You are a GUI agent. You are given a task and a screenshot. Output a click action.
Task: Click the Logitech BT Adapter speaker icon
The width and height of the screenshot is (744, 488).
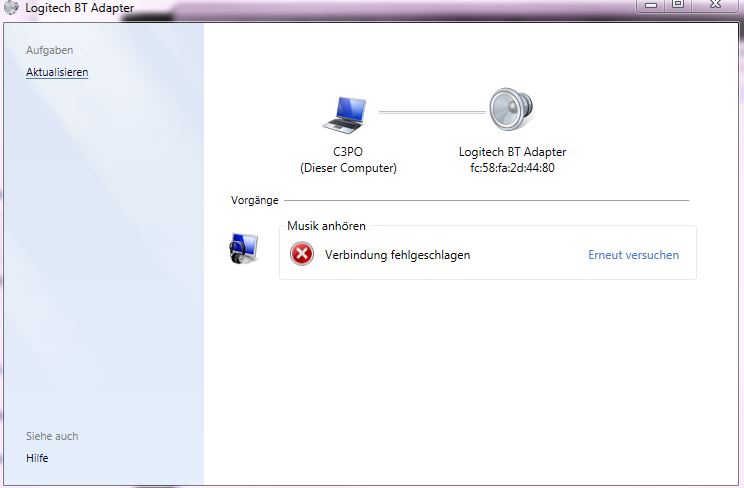click(512, 109)
